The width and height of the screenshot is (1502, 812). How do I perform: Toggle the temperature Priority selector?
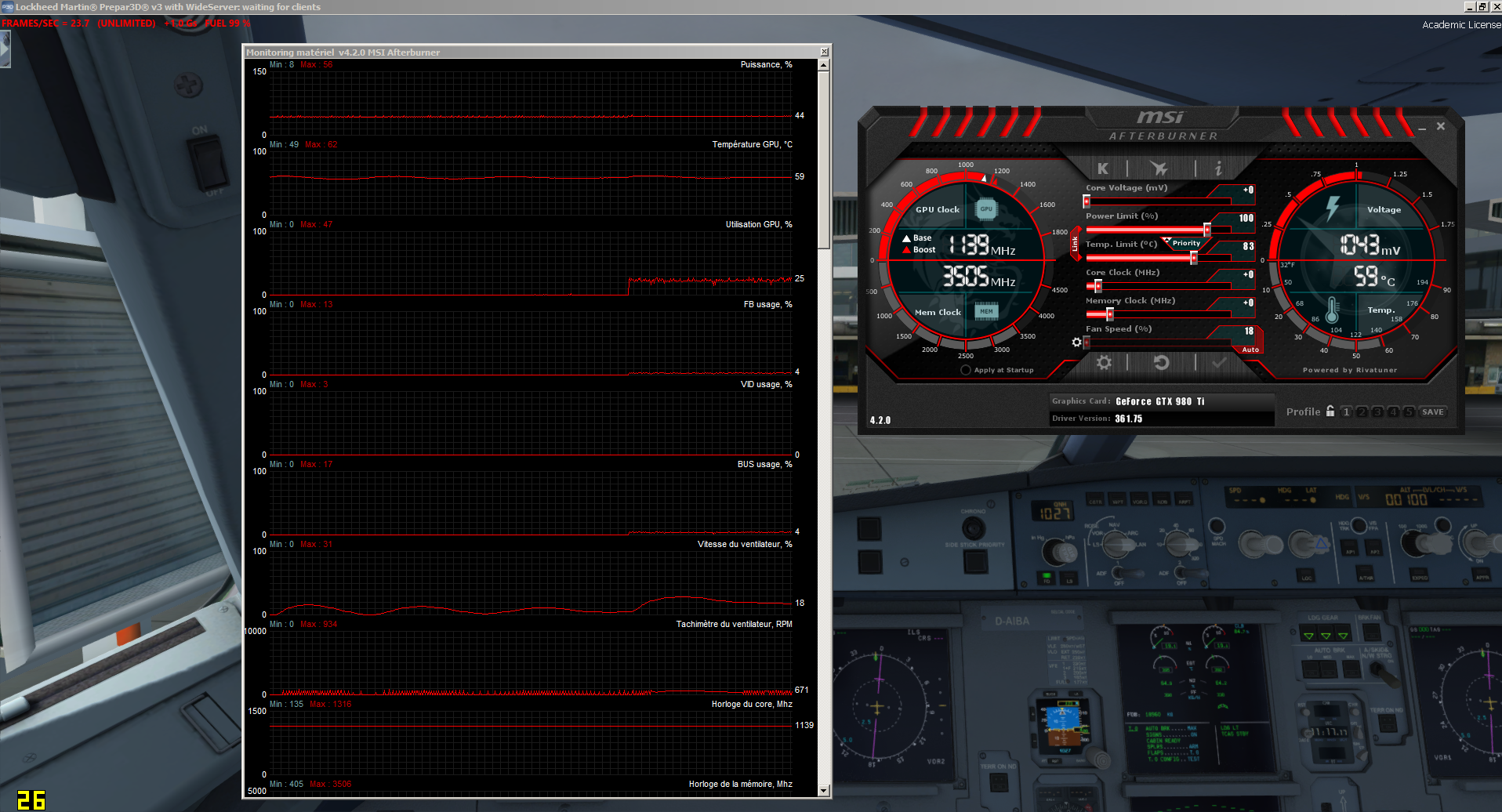[x=1185, y=243]
